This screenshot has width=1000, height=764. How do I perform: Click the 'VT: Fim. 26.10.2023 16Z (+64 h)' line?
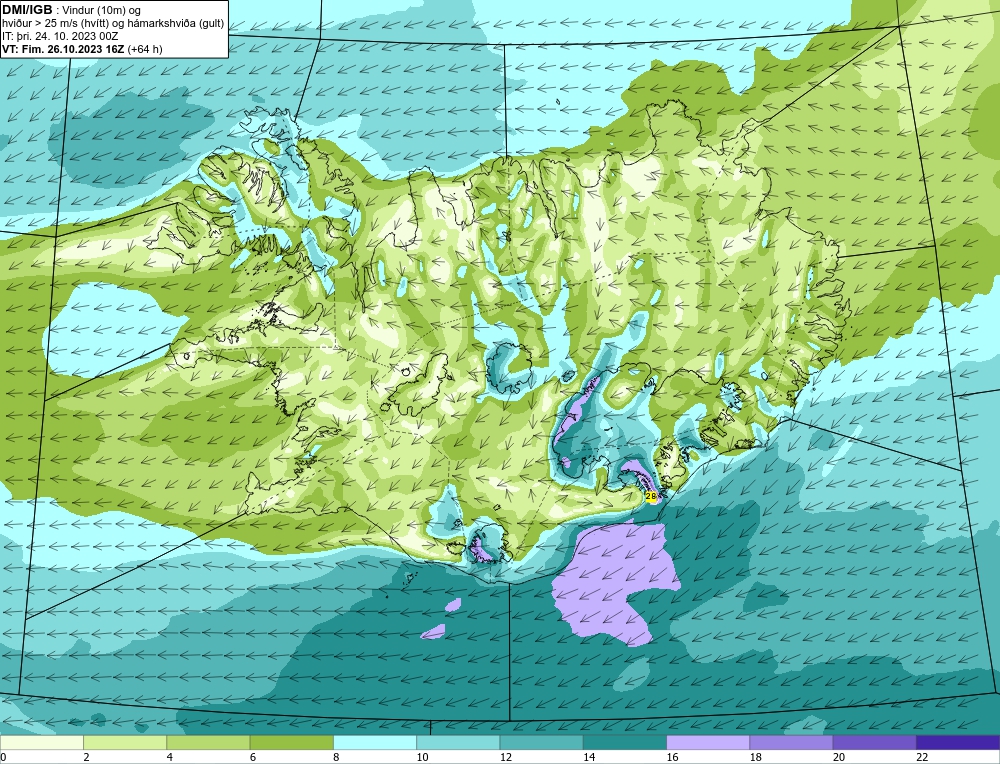click(x=82, y=49)
